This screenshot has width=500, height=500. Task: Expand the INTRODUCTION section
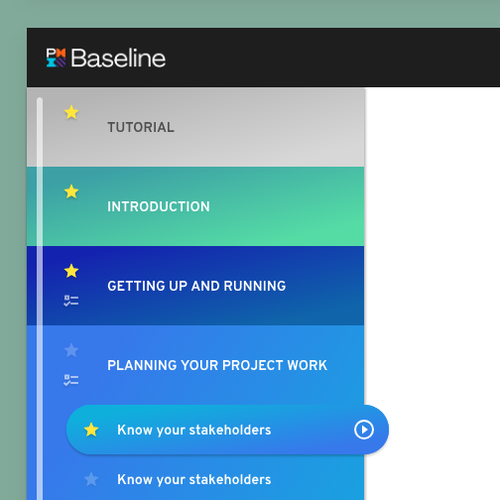(x=196, y=206)
